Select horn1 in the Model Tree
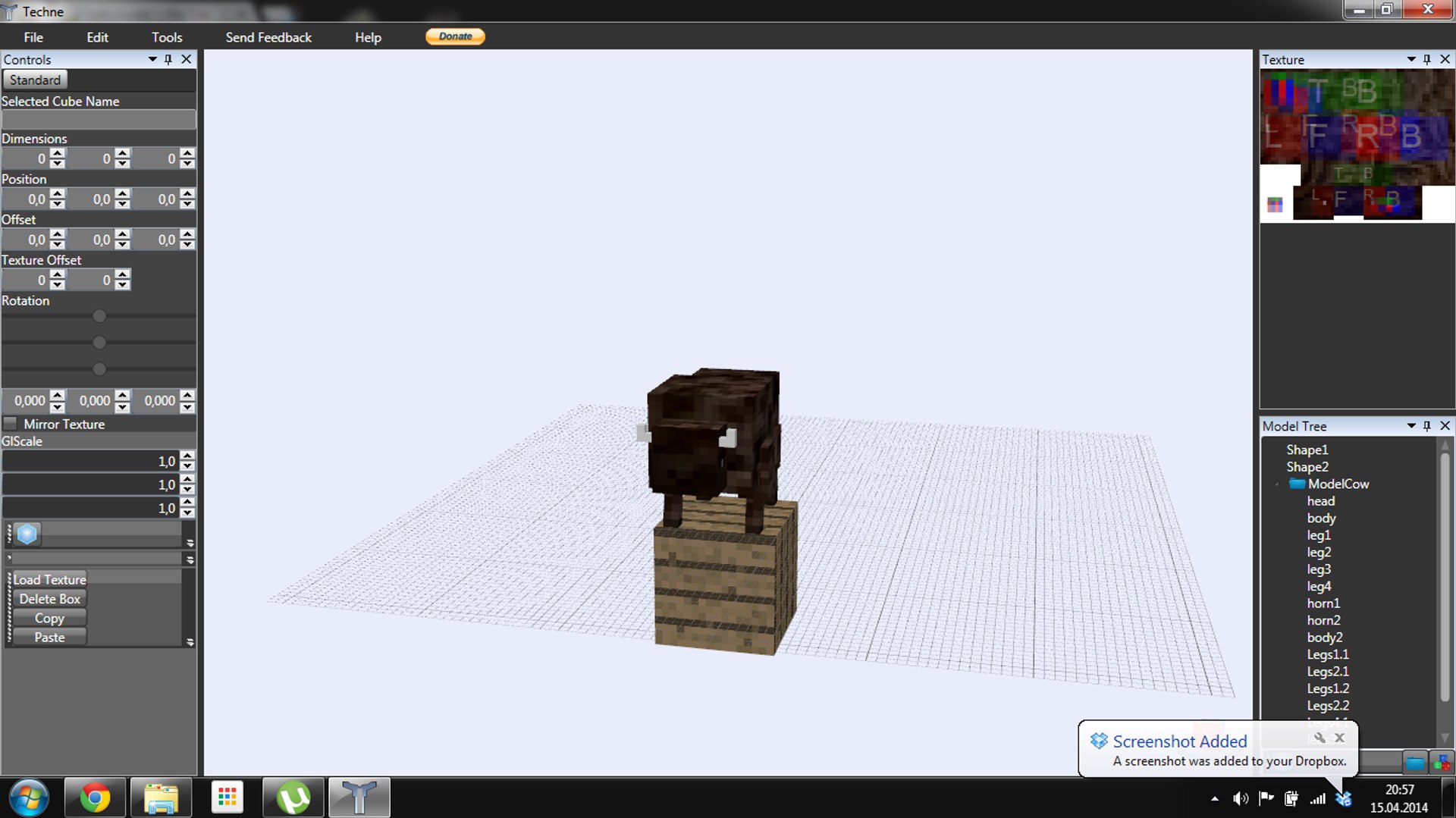 [x=1323, y=603]
